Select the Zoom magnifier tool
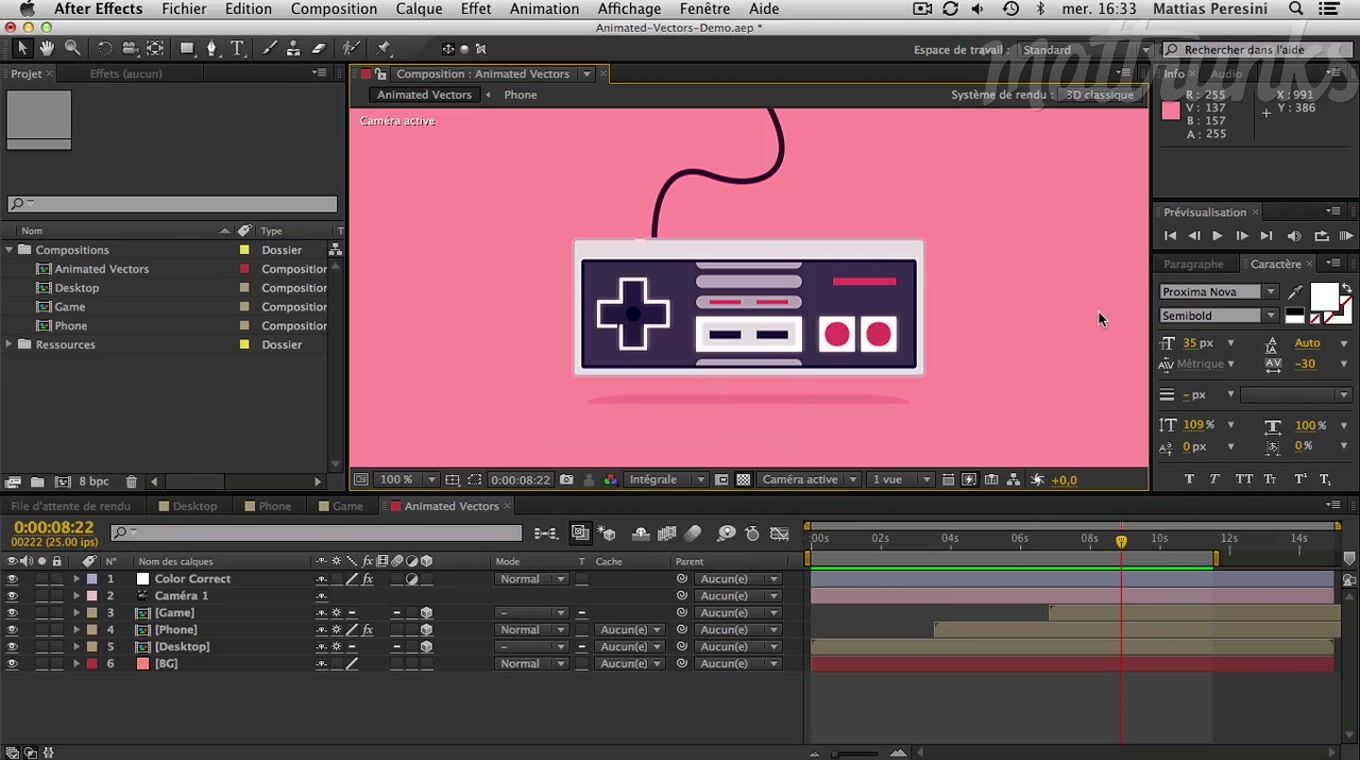 (x=73, y=48)
